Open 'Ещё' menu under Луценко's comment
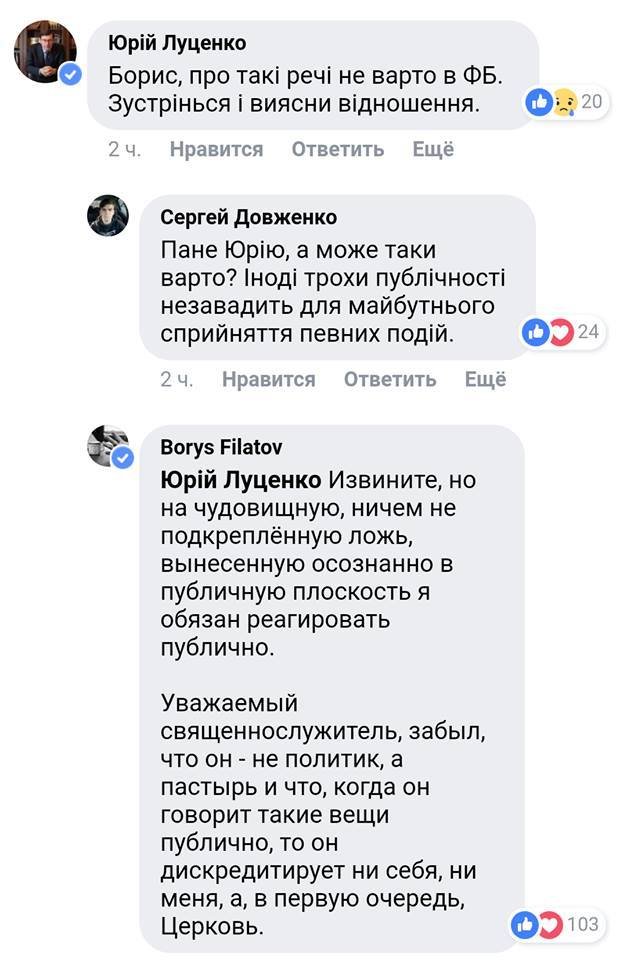 click(x=432, y=148)
